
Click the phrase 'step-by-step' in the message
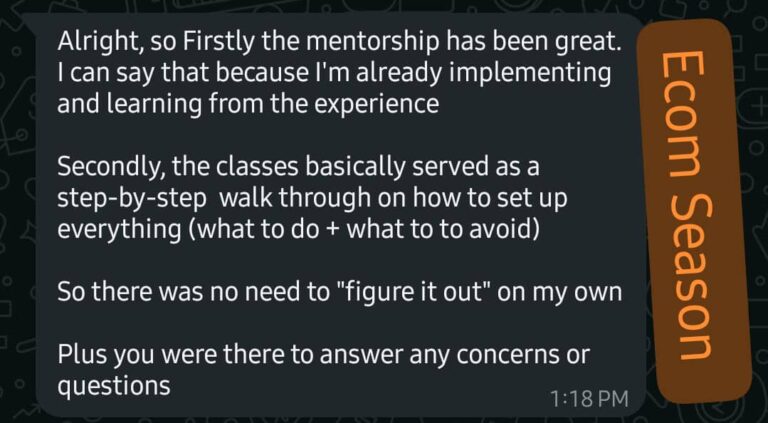click(132, 199)
